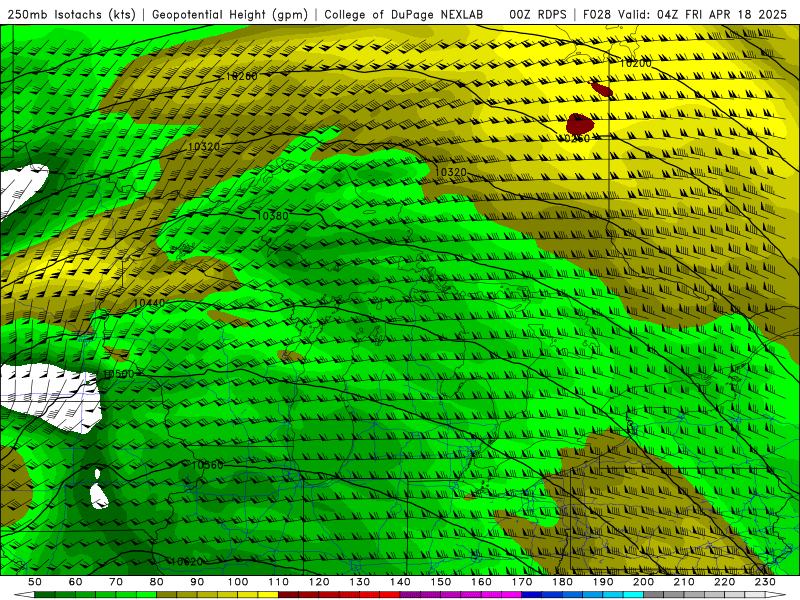Click the bright magenta legend swatch before 170
The width and height of the screenshot is (800, 600).
tap(512, 594)
